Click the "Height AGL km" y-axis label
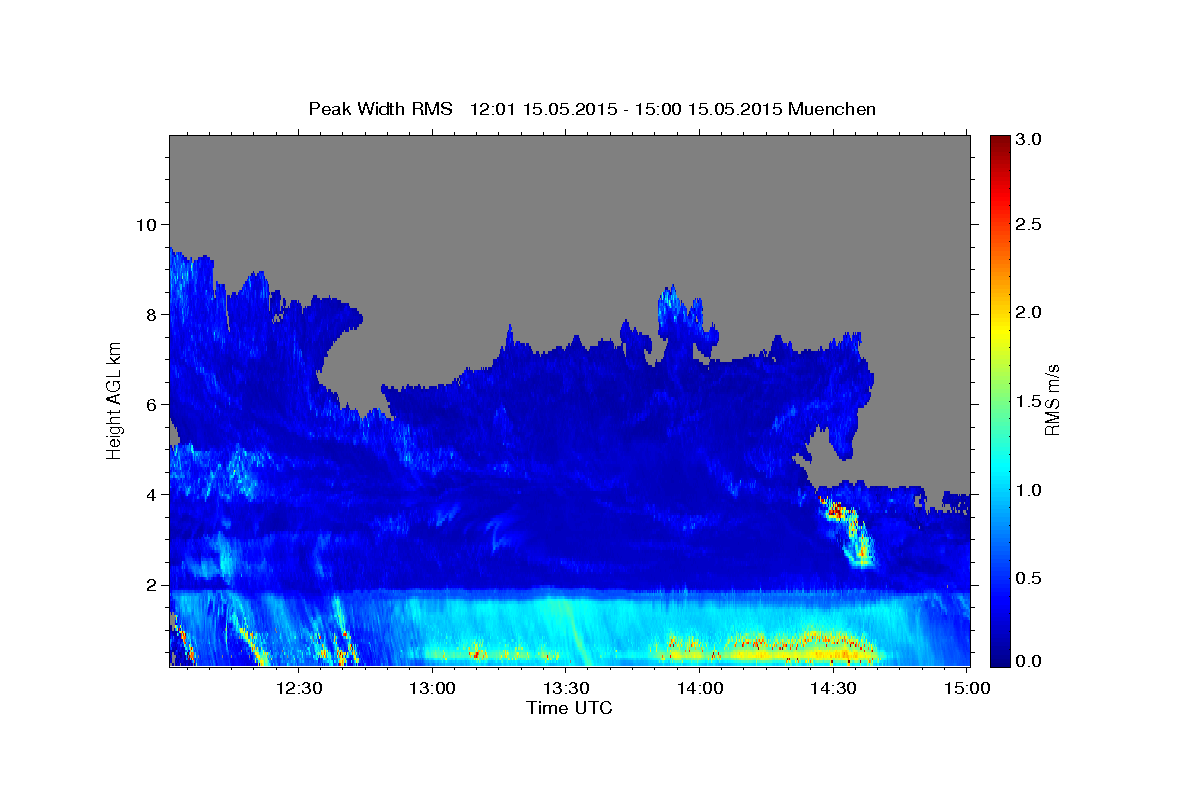 pos(114,399)
